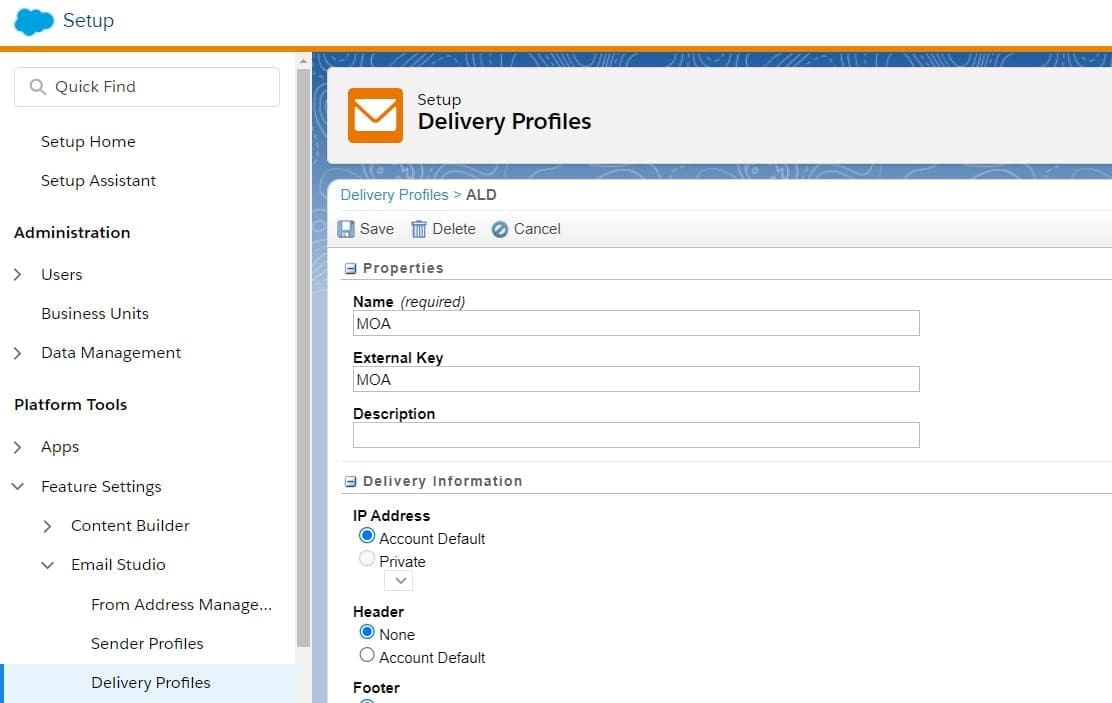1112x703 pixels.
Task: Open the Private IP address dropdown
Action: click(x=399, y=581)
